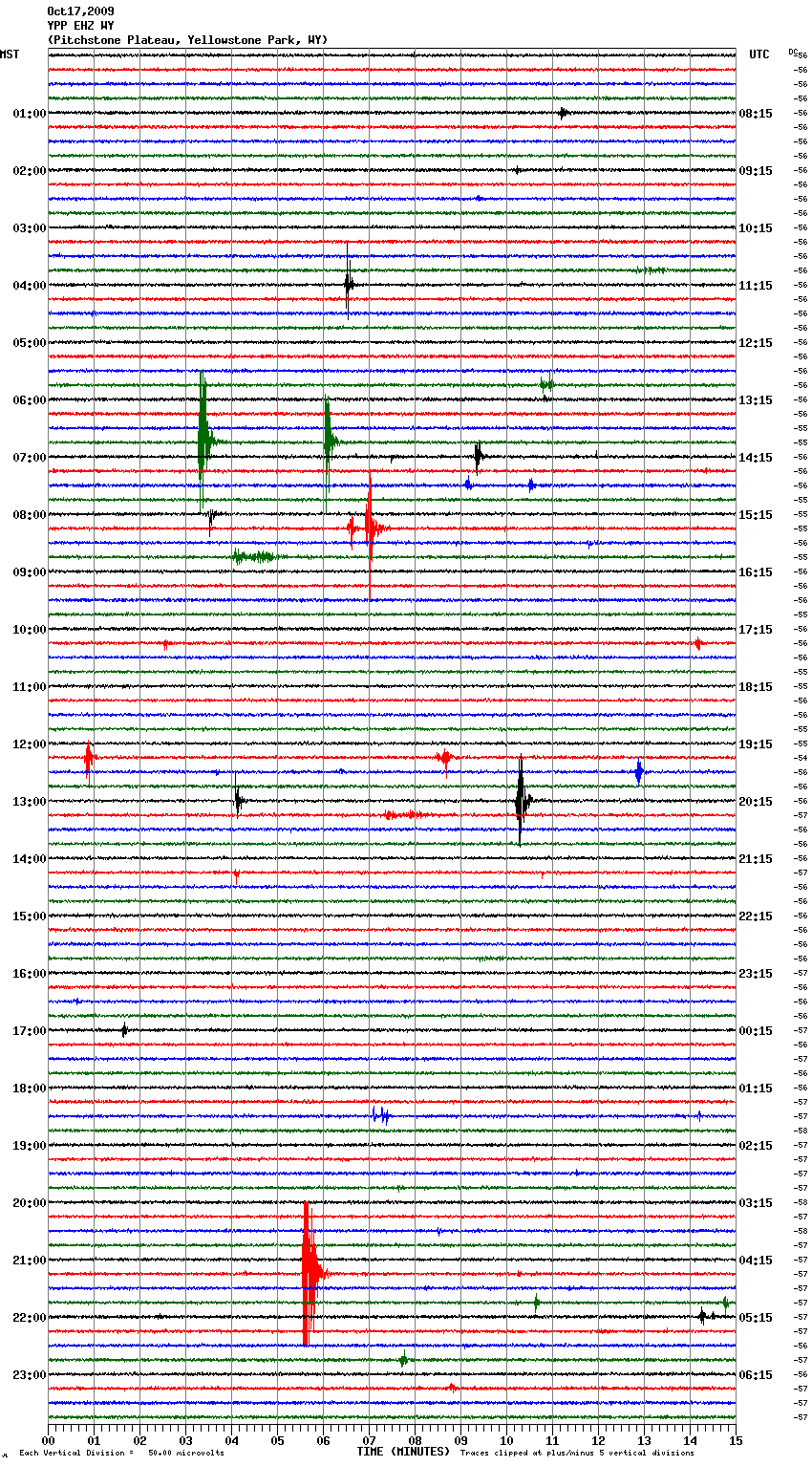Click the "04:15" UTC time label
The height and width of the screenshot is (1466, 812).
756,1261
